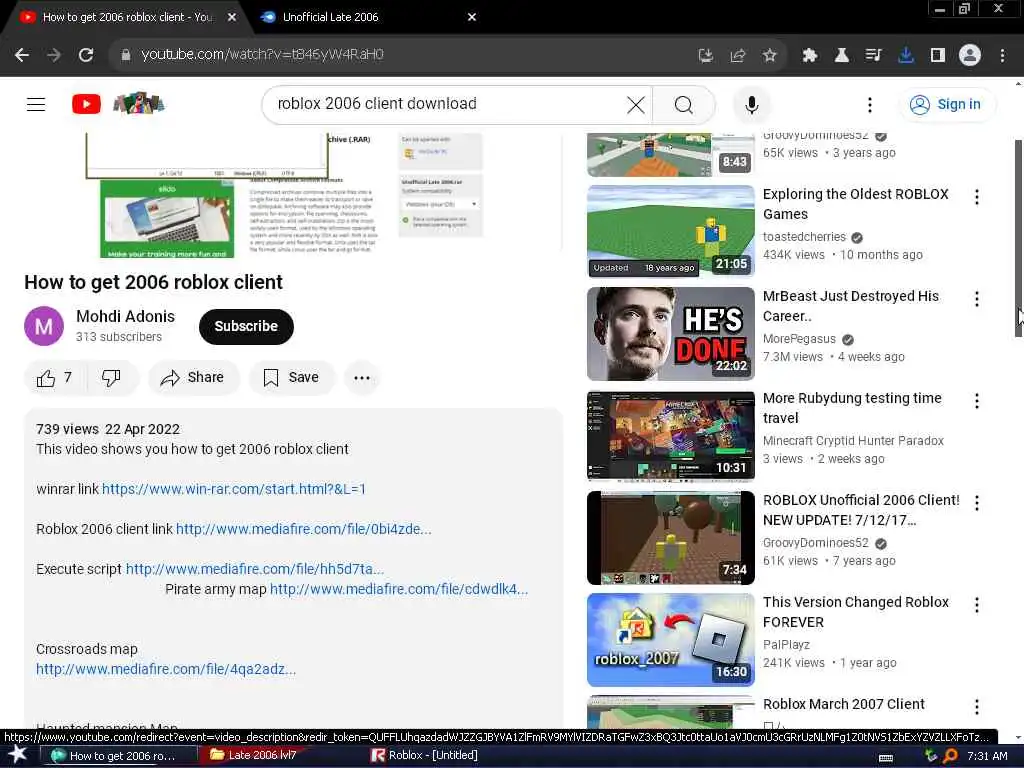1024x768 pixels.
Task: Click the browser address bar URL
Action: point(263,55)
